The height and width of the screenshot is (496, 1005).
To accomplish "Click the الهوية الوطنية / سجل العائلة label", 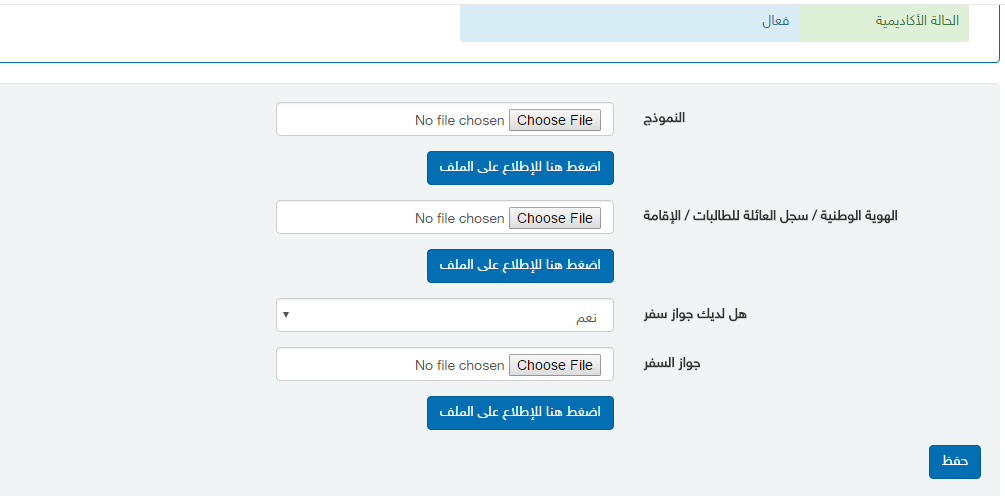I will [x=770, y=216].
